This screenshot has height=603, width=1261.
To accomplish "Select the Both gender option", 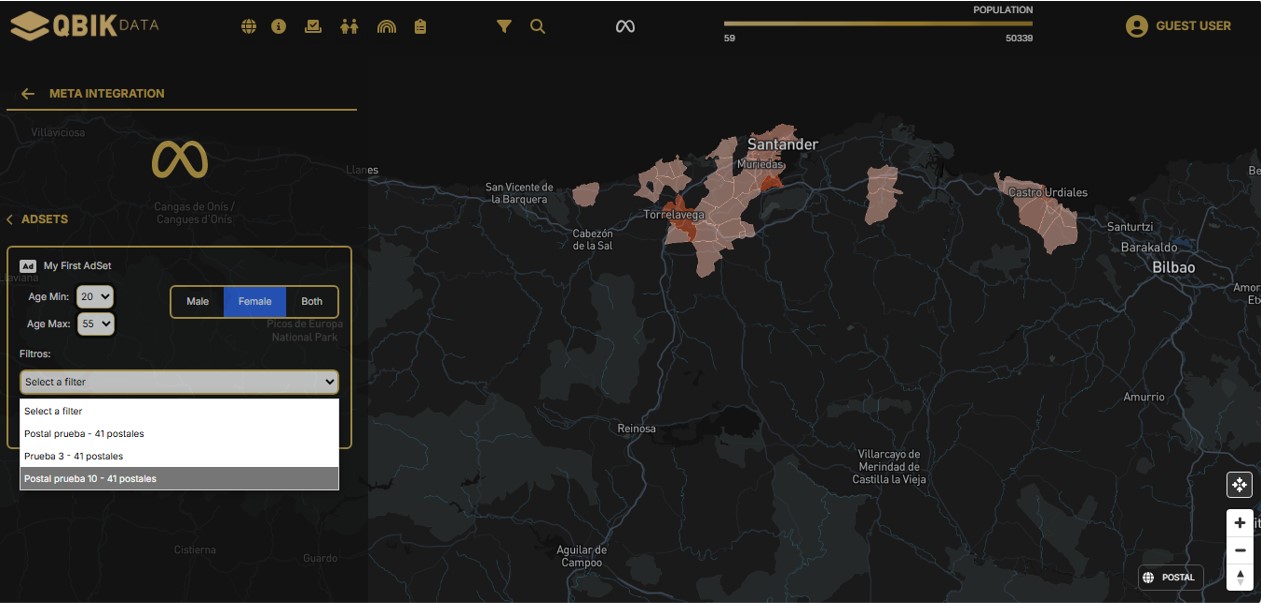I will pos(312,302).
